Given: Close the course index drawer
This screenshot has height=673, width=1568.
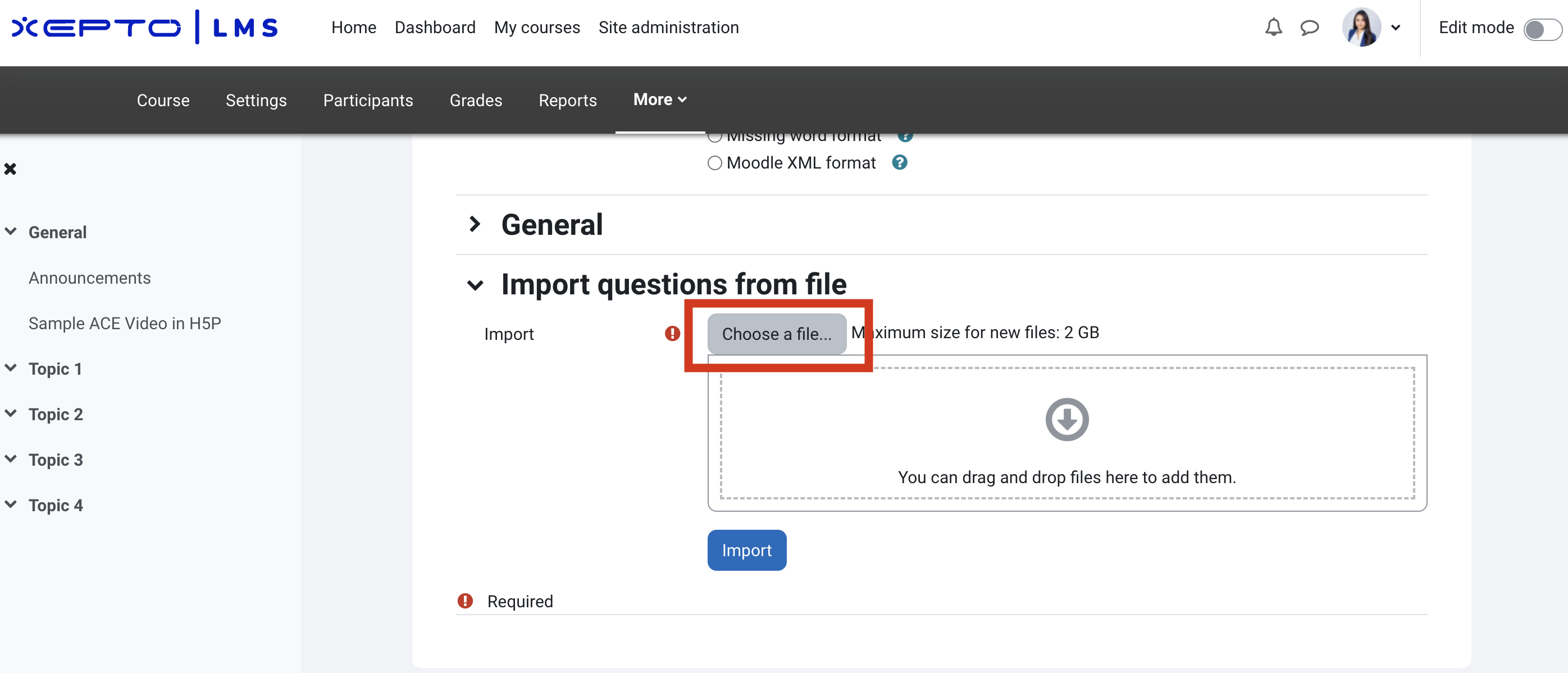Looking at the screenshot, I should click(x=10, y=169).
